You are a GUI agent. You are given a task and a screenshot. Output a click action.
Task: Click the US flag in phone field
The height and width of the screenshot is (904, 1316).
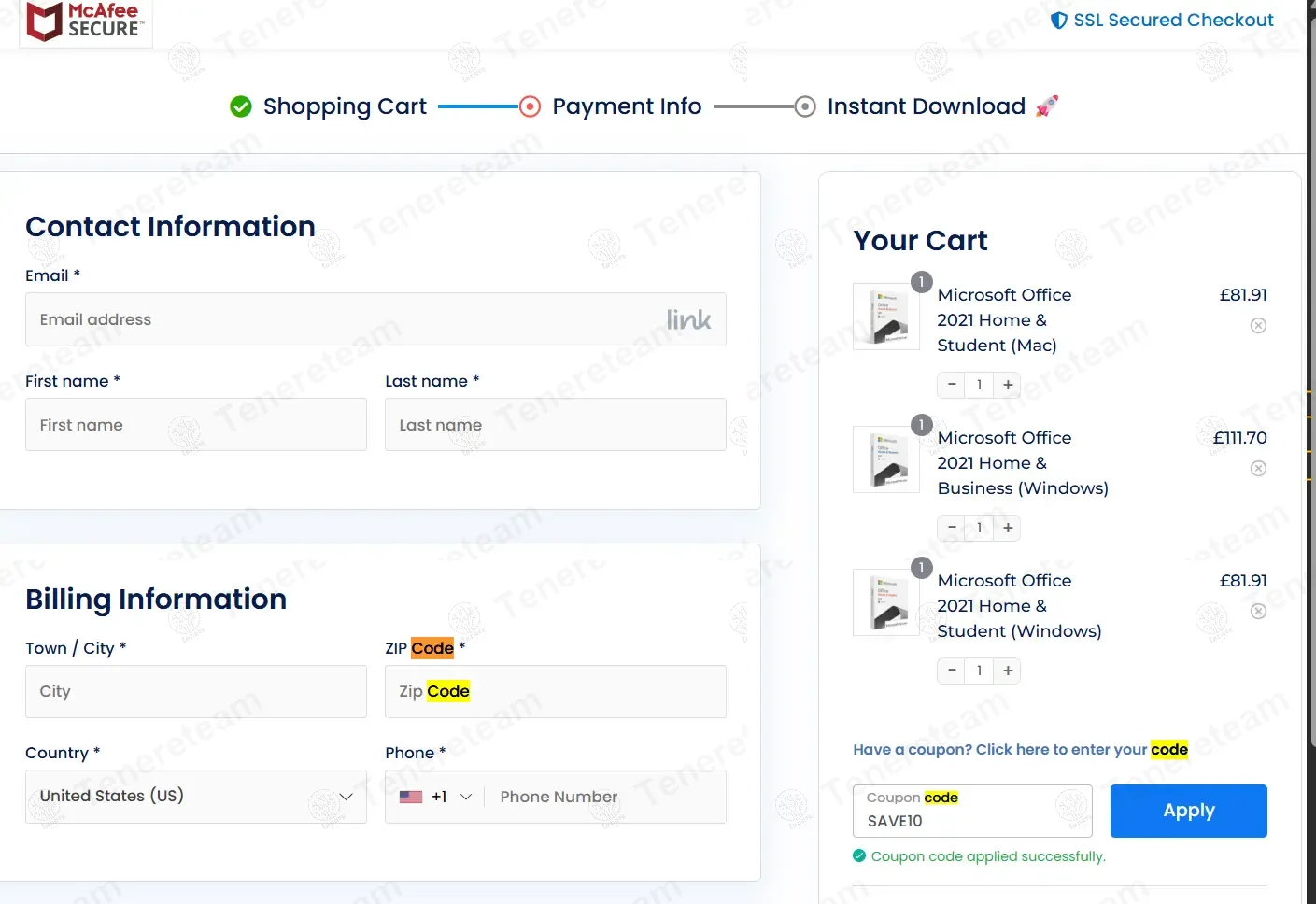click(411, 797)
